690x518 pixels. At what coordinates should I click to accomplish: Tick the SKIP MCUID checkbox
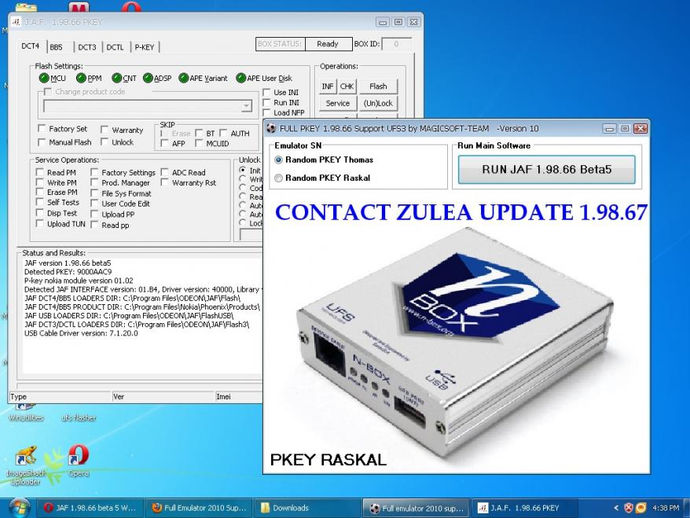click(x=199, y=143)
